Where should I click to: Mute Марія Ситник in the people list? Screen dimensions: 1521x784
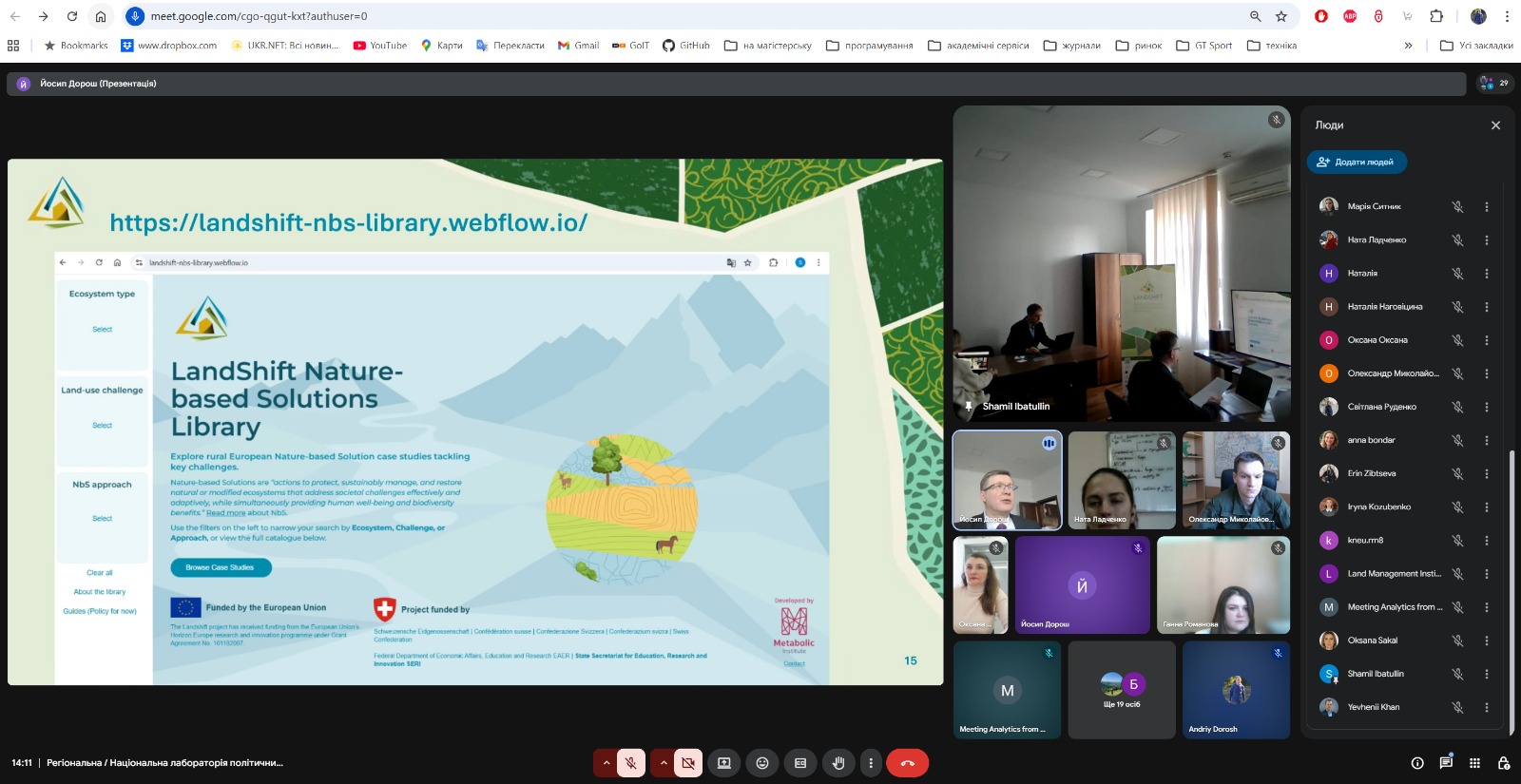click(1457, 207)
